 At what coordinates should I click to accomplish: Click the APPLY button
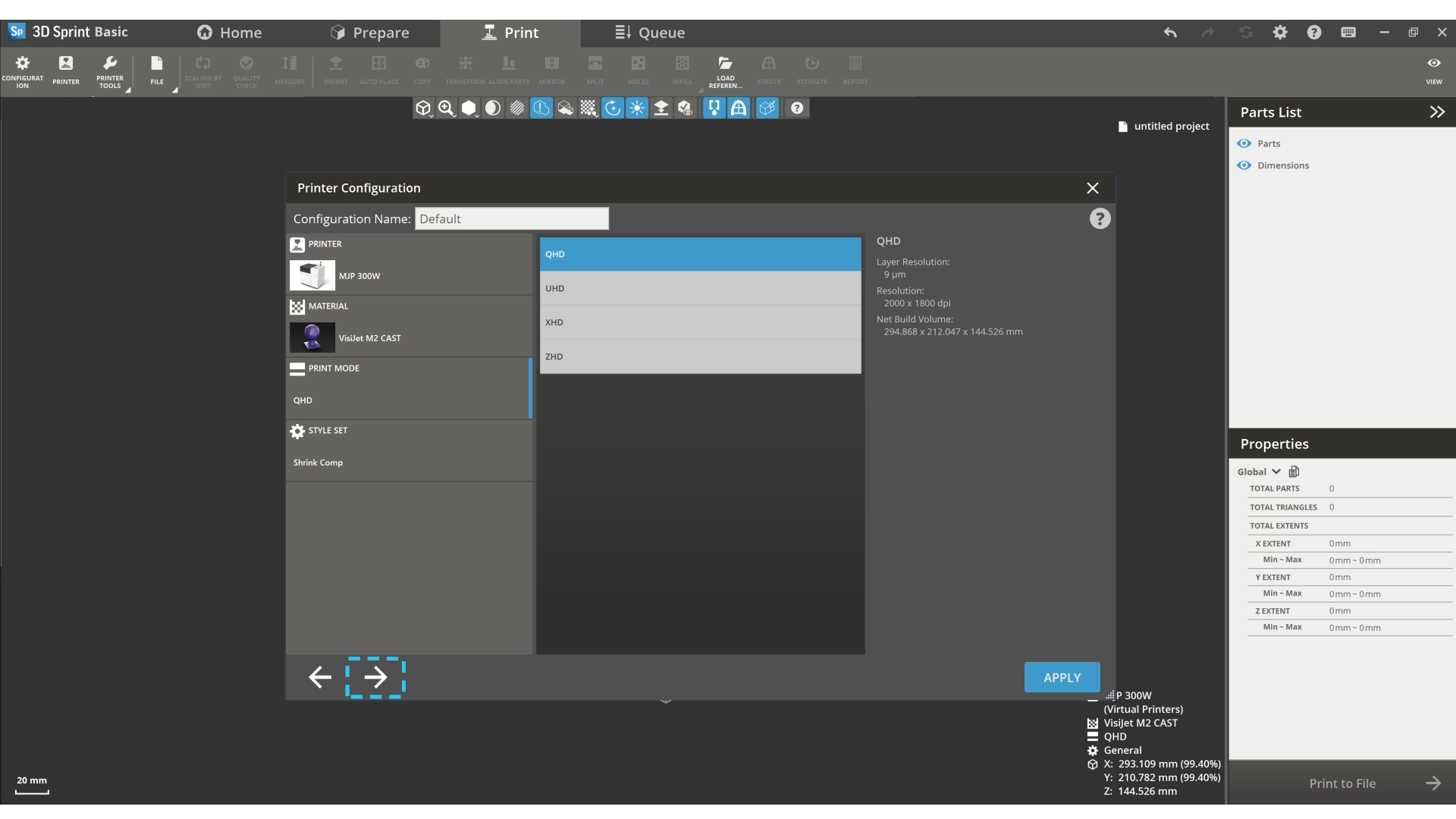1062,677
